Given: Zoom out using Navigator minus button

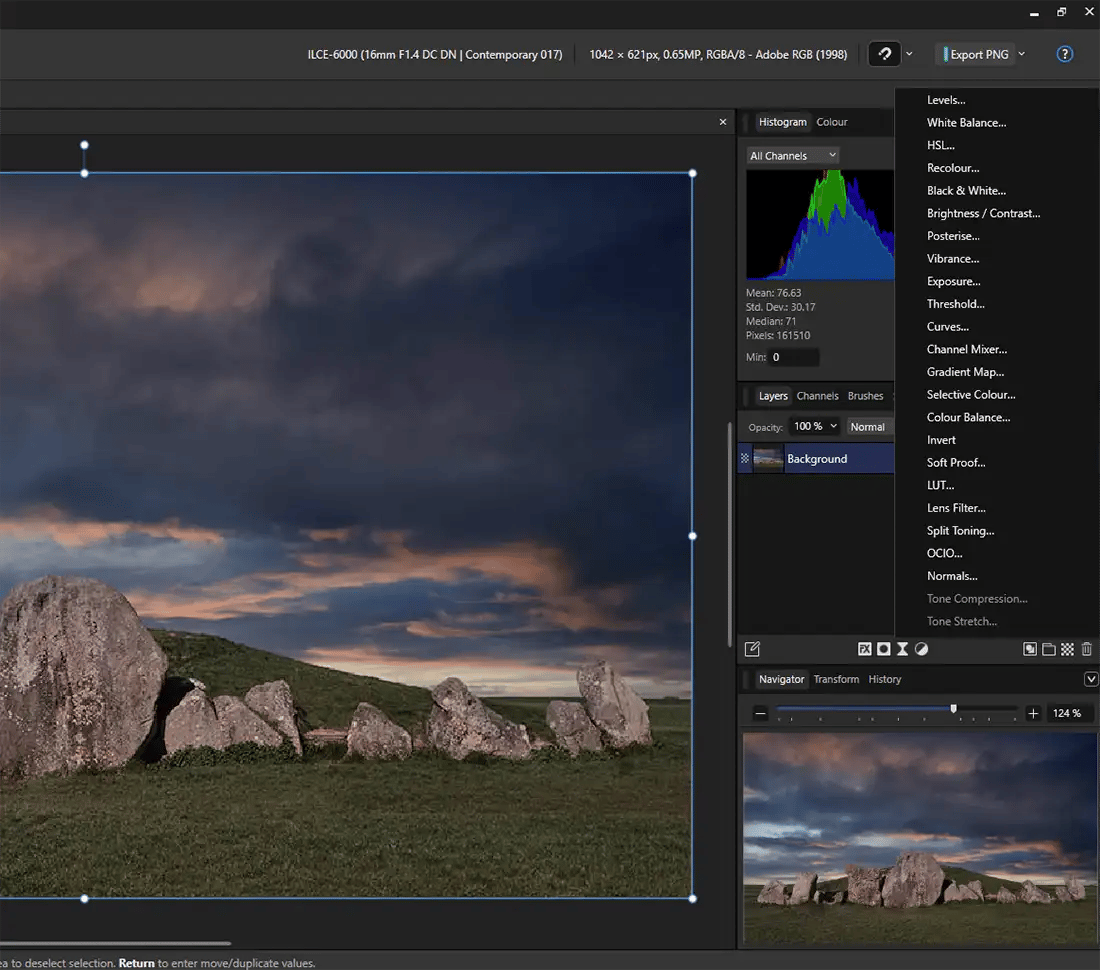Looking at the screenshot, I should (760, 713).
